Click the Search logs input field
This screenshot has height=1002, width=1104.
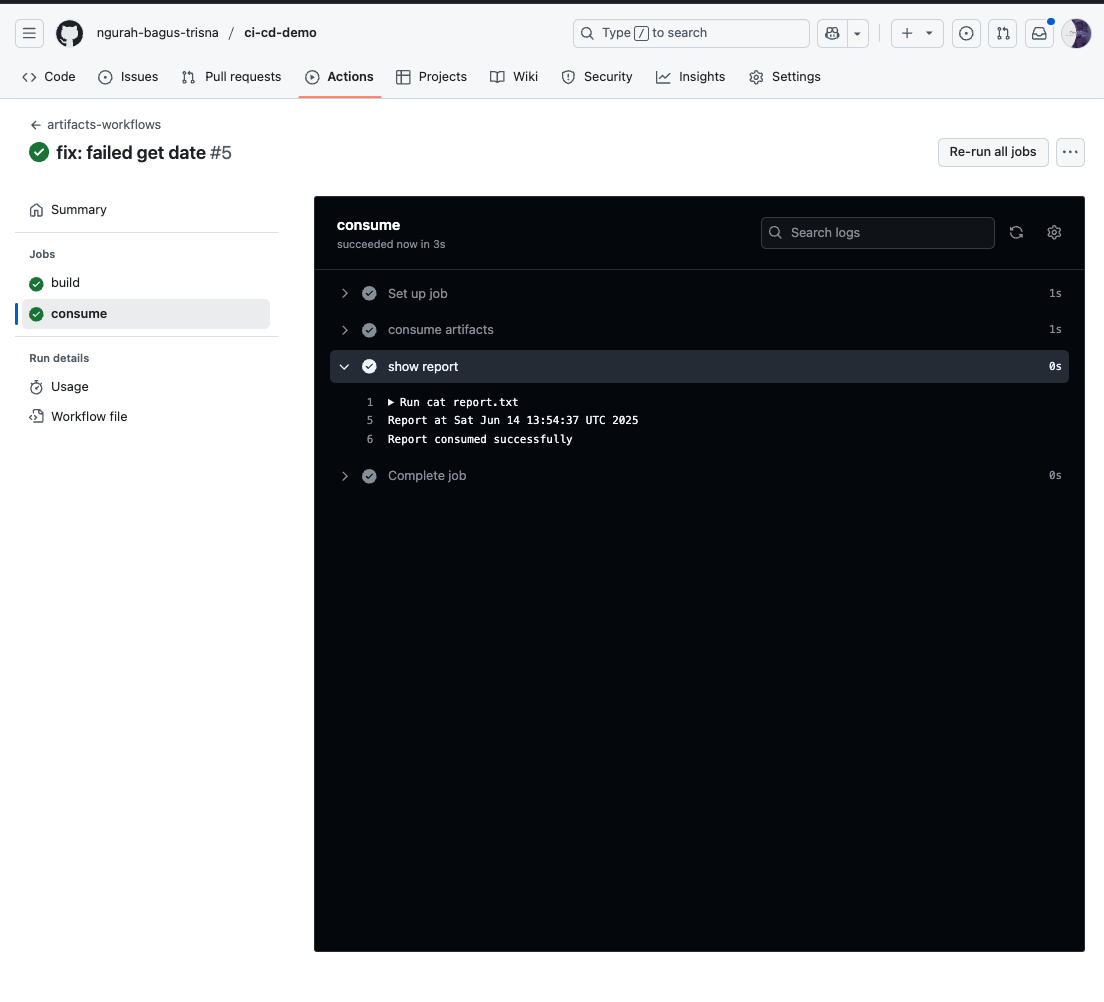pyautogui.click(x=878, y=233)
